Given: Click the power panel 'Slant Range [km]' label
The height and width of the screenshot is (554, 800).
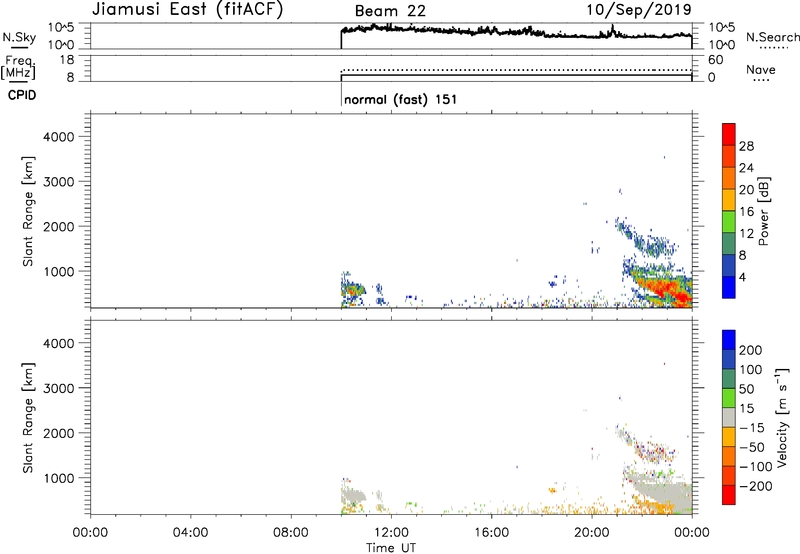Looking at the screenshot, I should tap(28, 211).
